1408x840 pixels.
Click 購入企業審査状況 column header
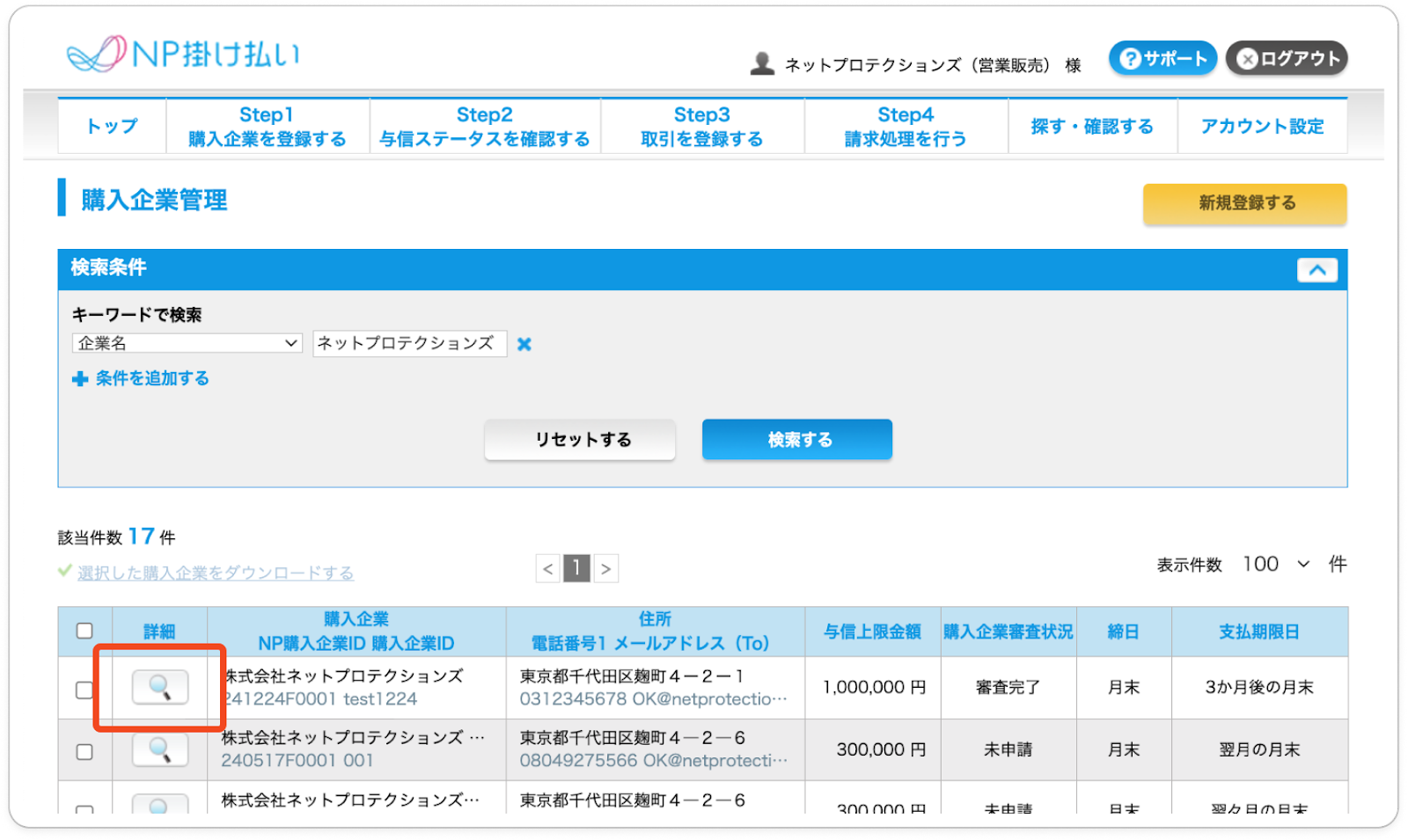point(1008,632)
